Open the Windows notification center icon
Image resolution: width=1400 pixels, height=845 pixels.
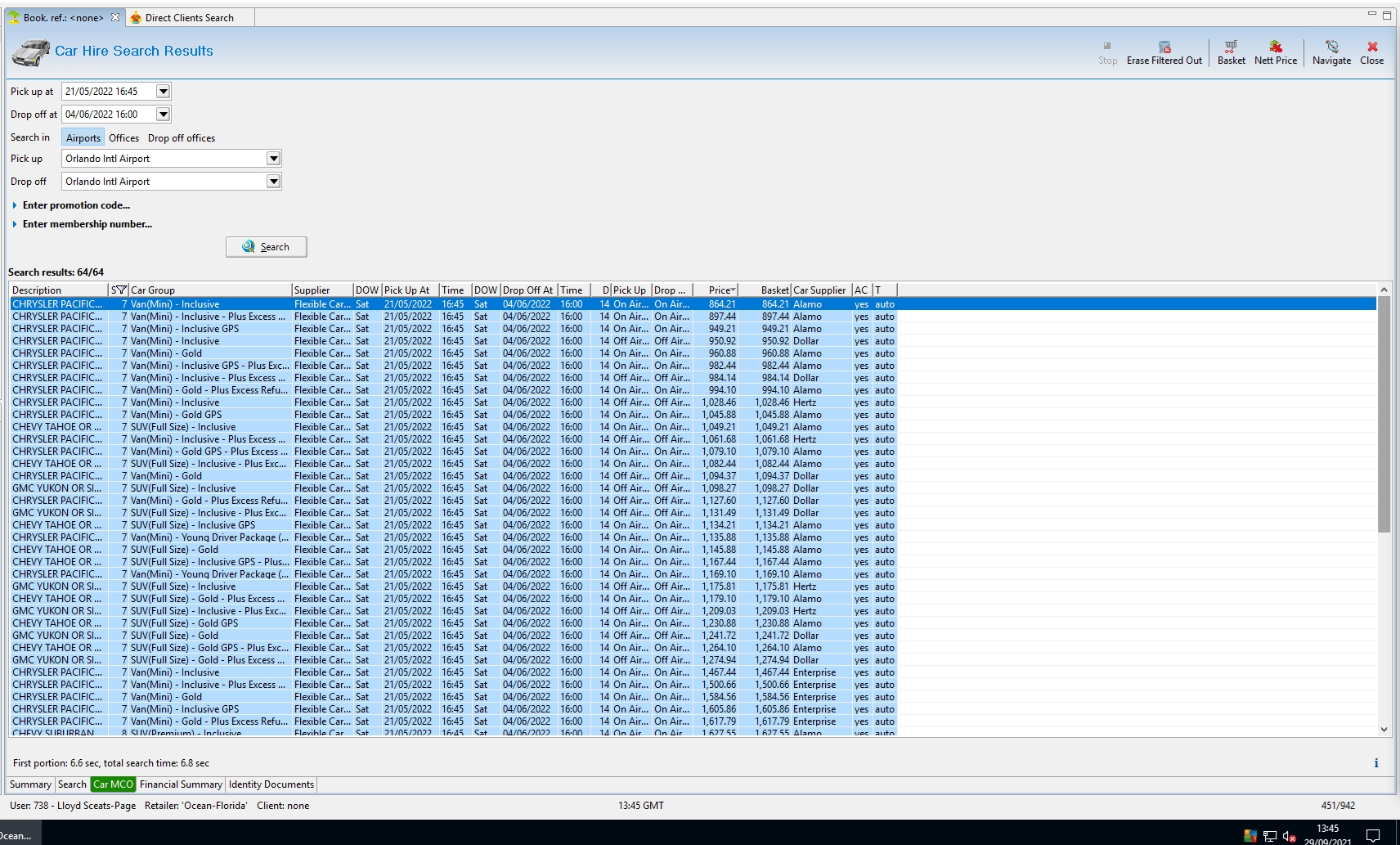point(1374,836)
